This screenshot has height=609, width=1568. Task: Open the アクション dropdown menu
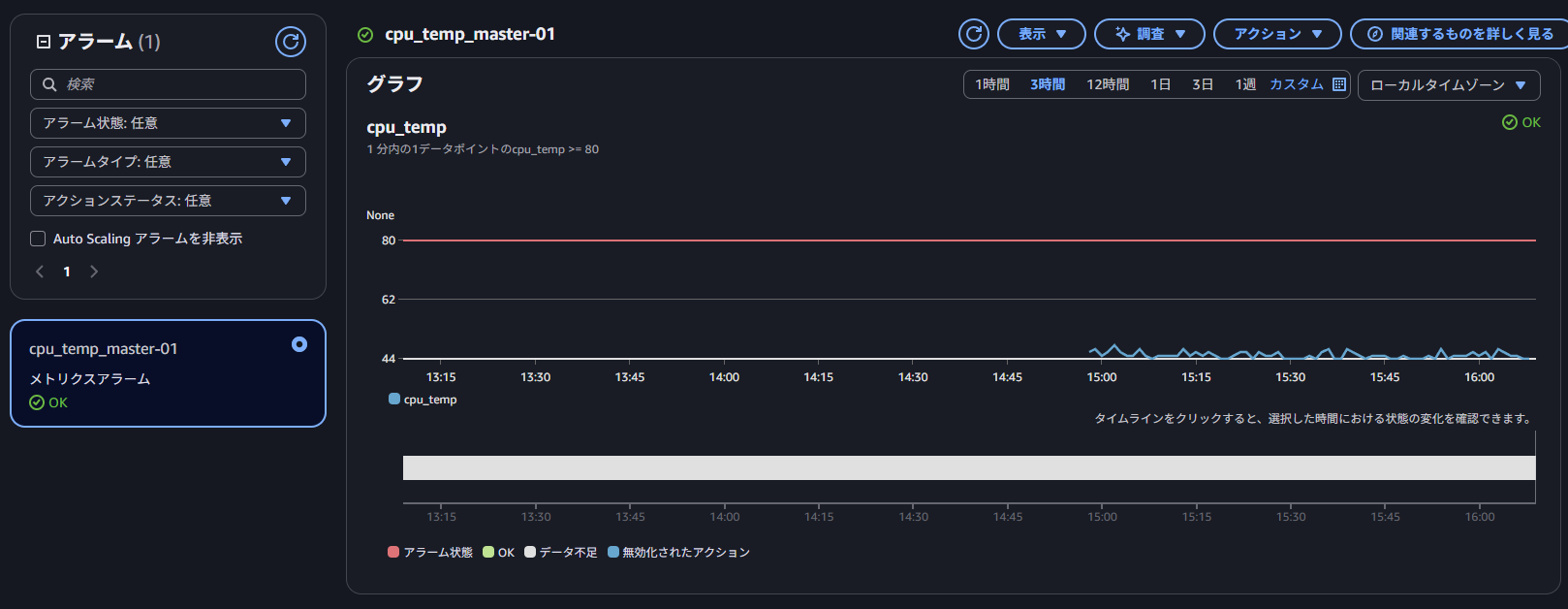pos(1277,34)
